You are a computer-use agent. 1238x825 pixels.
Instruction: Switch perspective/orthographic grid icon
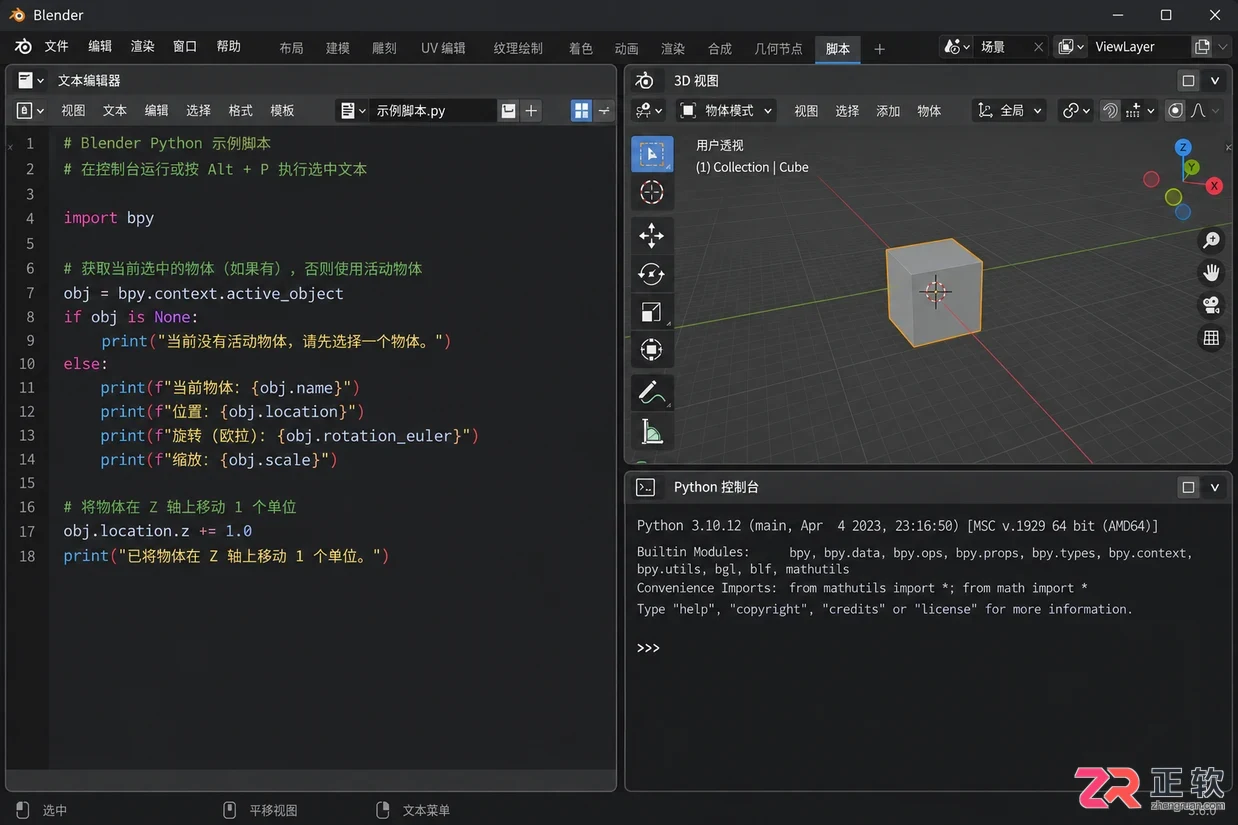1211,338
